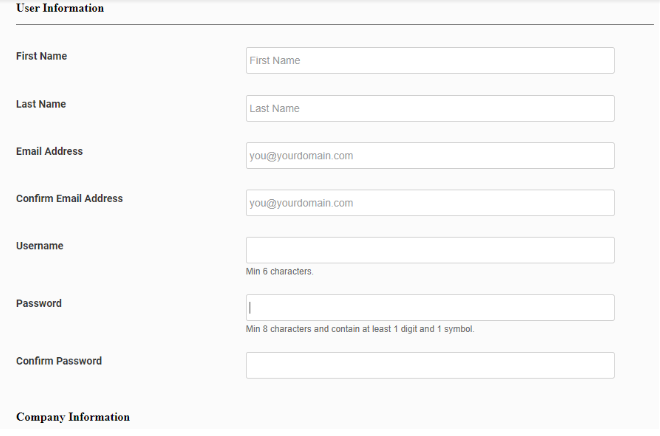The height and width of the screenshot is (436, 660).
Task: Focus the First Name input field
Action: coord(430,61)
